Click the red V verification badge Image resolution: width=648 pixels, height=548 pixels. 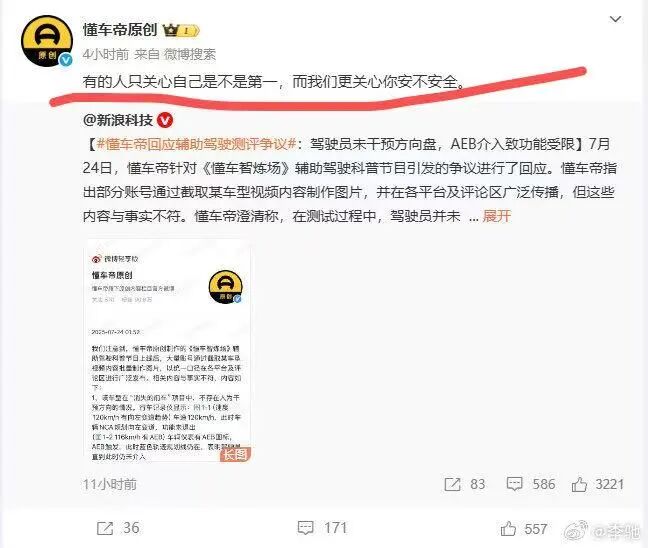point(165,120)
